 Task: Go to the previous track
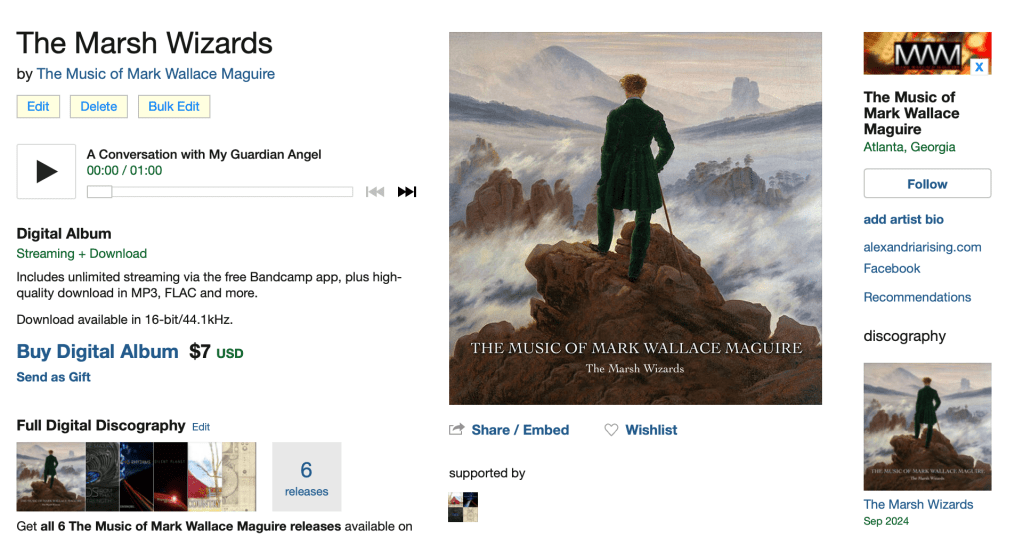click(375, 192)
